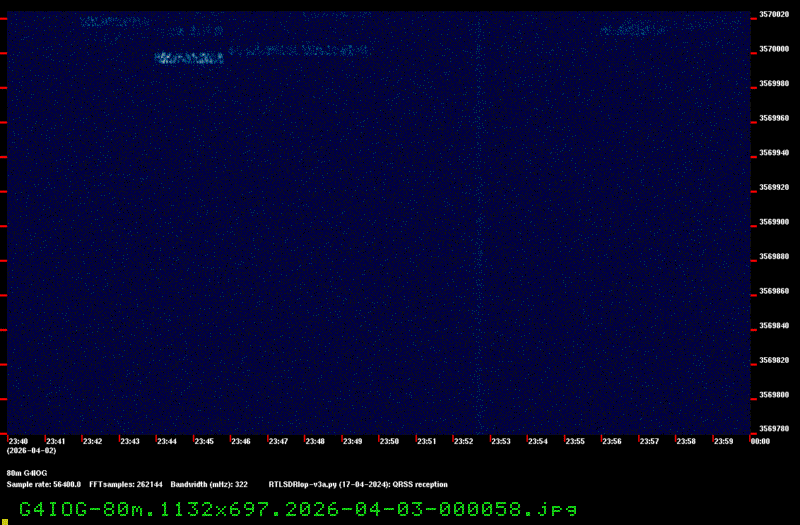Click the 23:45 time axis label
800x525 pixels.
(204, 441)
